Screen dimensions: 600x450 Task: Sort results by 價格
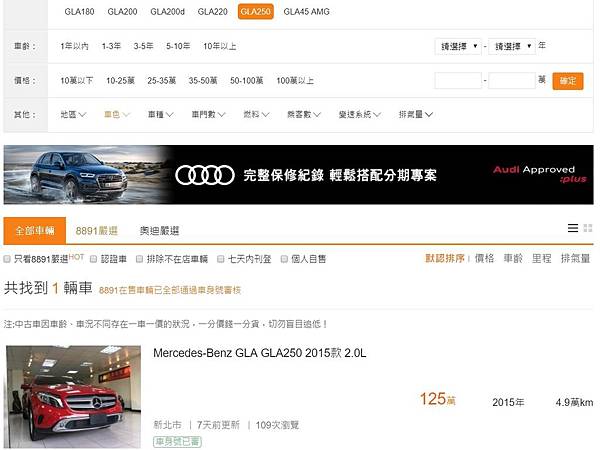484,259
